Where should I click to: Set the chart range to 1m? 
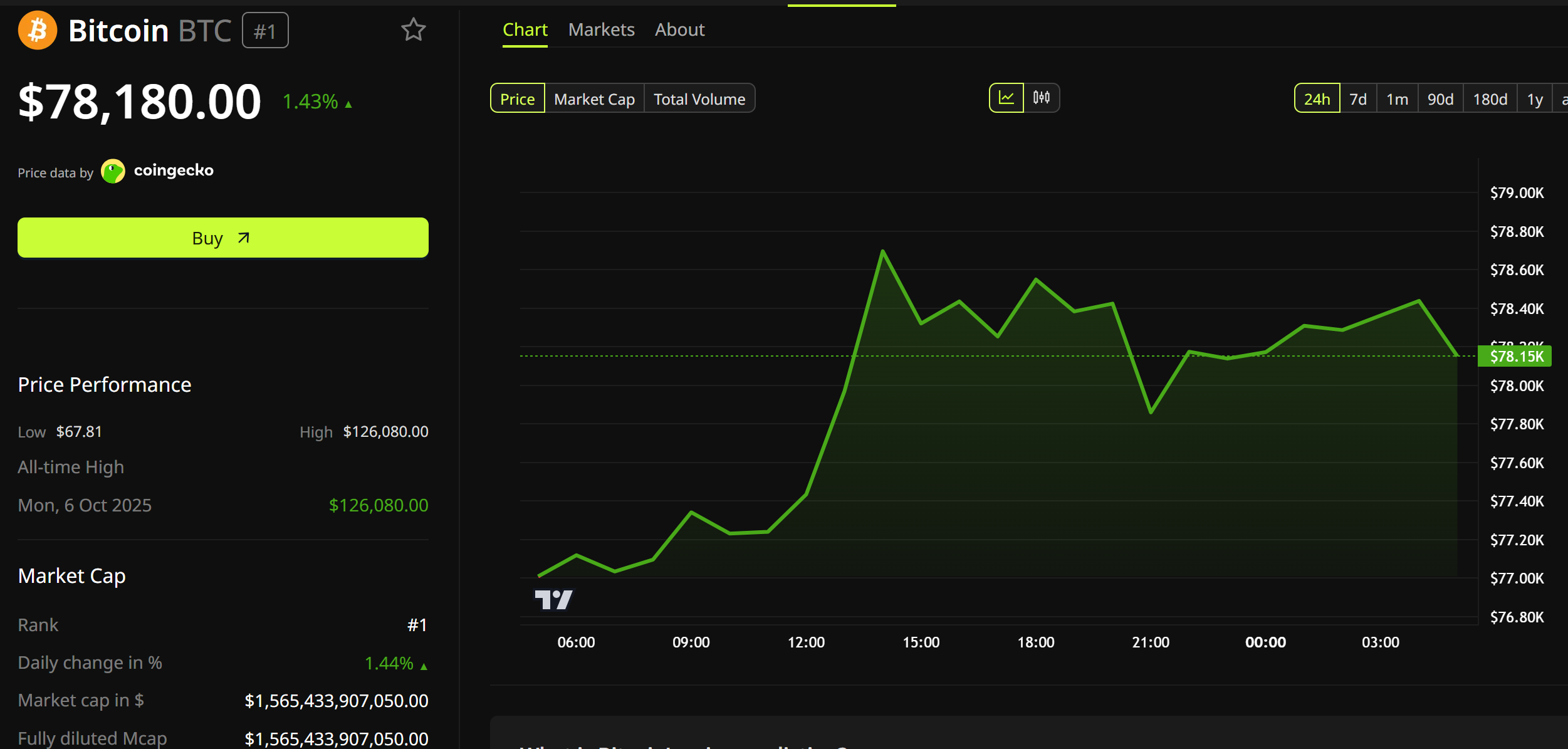click(1398, 98)
